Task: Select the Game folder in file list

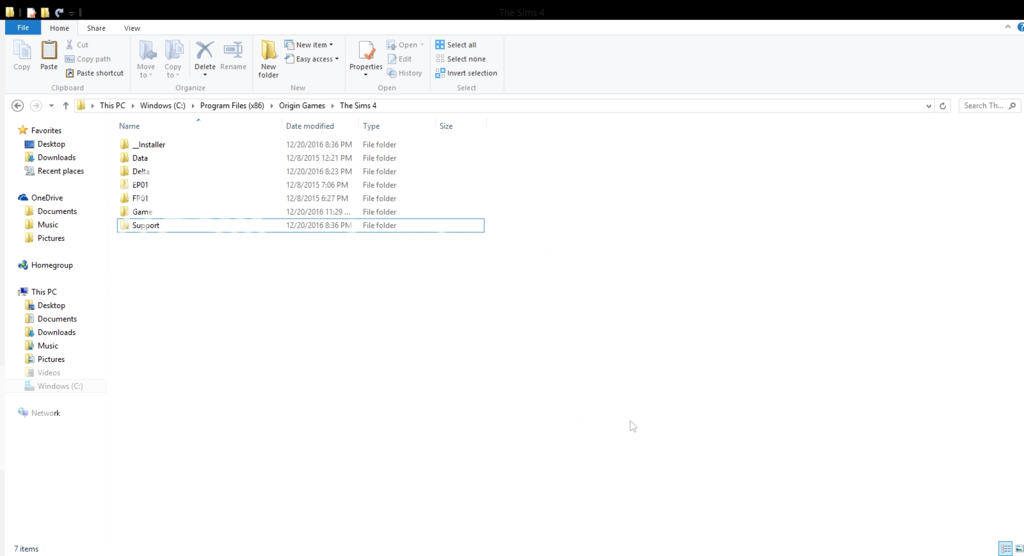Action: coord(142,212)
